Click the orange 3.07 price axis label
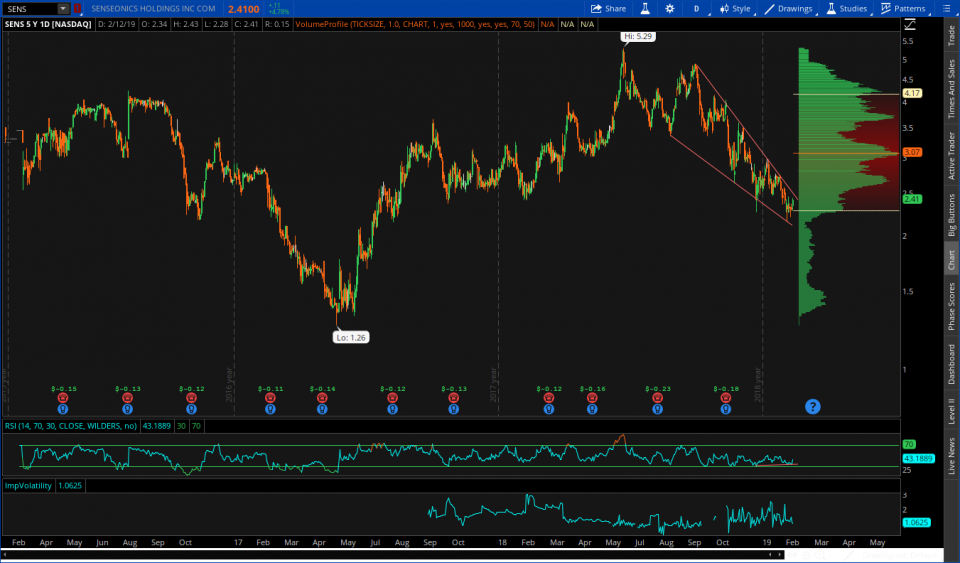 [912, 152]
